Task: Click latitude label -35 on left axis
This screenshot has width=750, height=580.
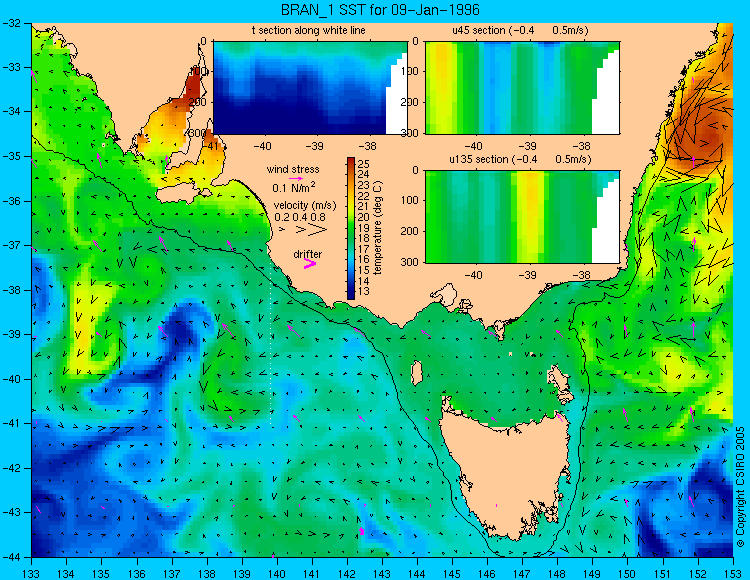Action: pos(11,156)
